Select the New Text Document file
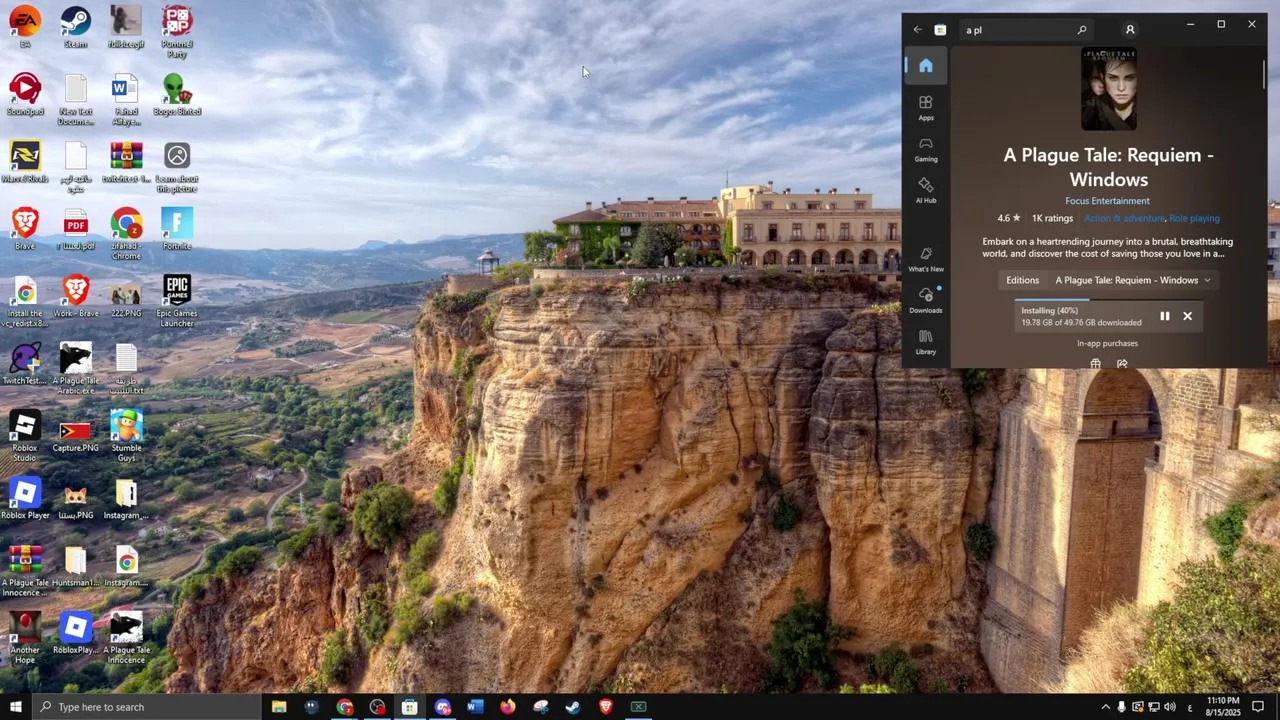The width and height of the screenshot is (1280, 720). (x=75, y=99)
